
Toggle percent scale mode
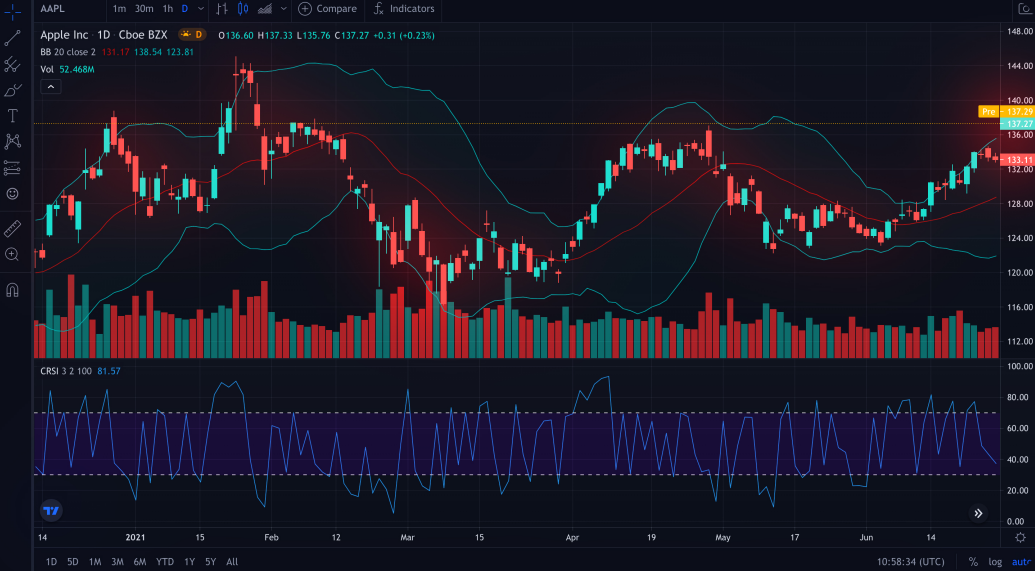[x=973, y=562]
